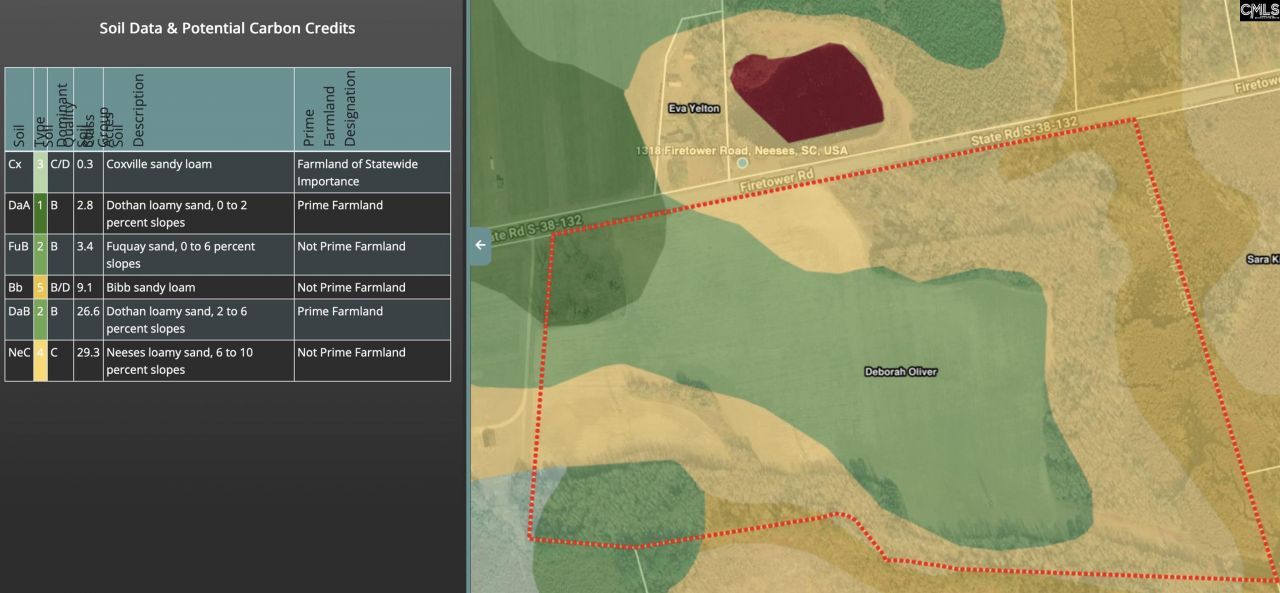Click the circular map marker at 1318 Firetower Road

pyautogui.click(x=742, y=162)
